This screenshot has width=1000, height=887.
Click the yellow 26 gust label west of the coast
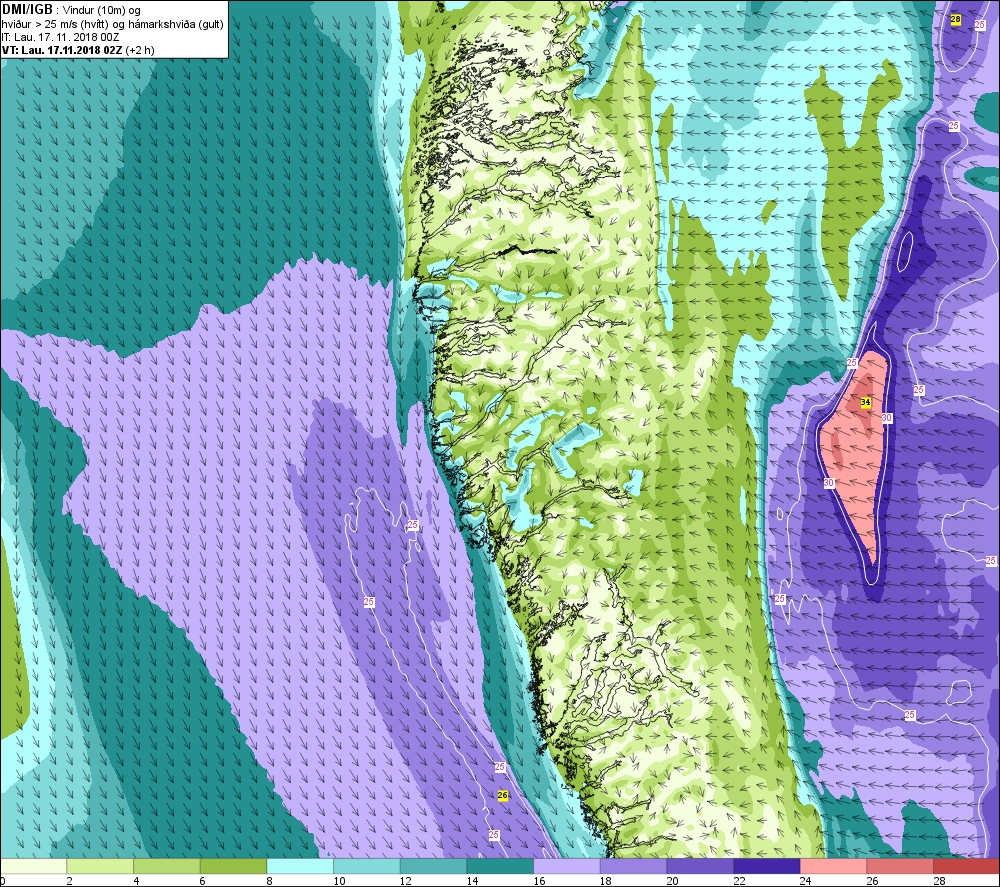click(x=503, y=795)
